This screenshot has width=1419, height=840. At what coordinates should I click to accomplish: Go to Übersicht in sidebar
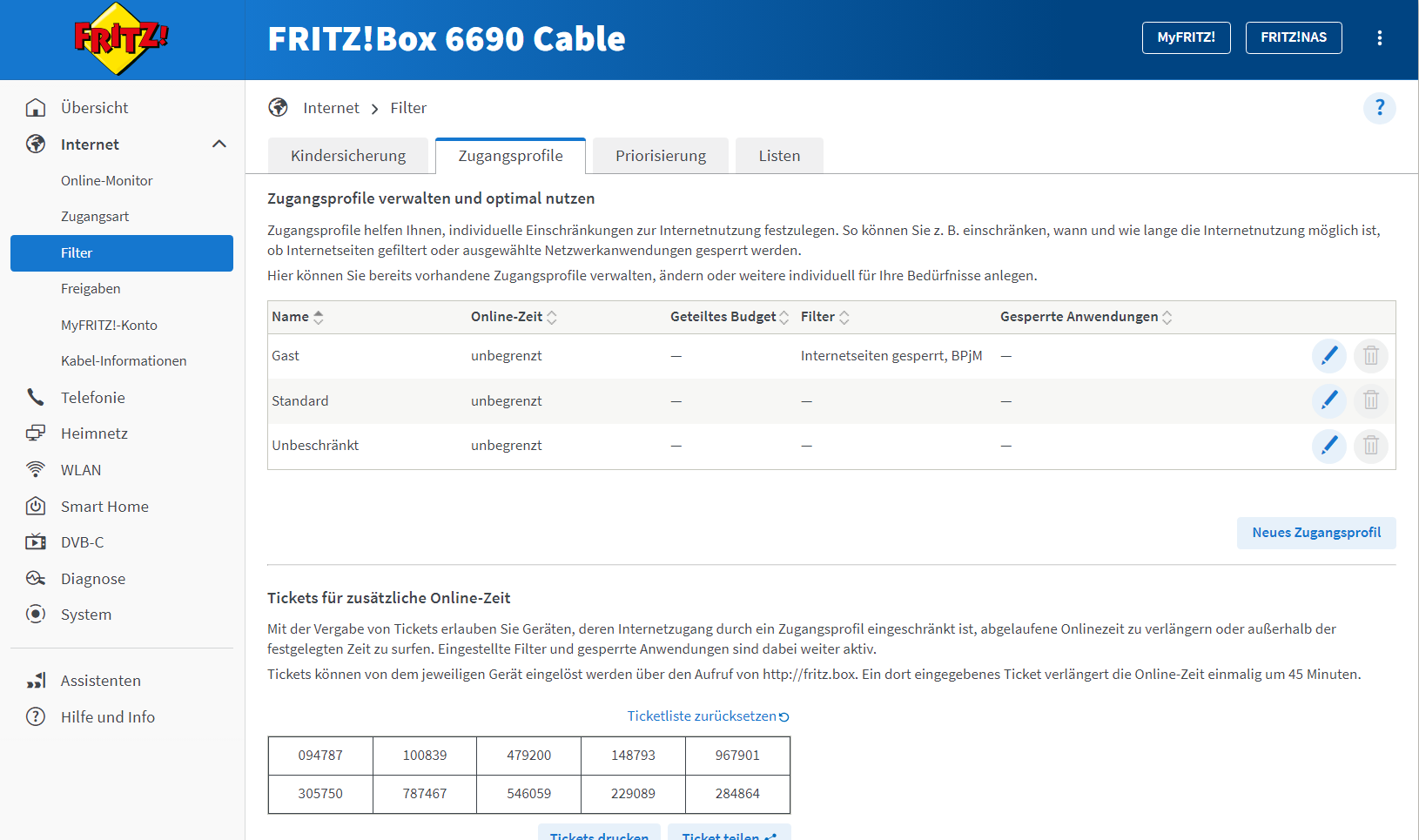click(95, 107)
